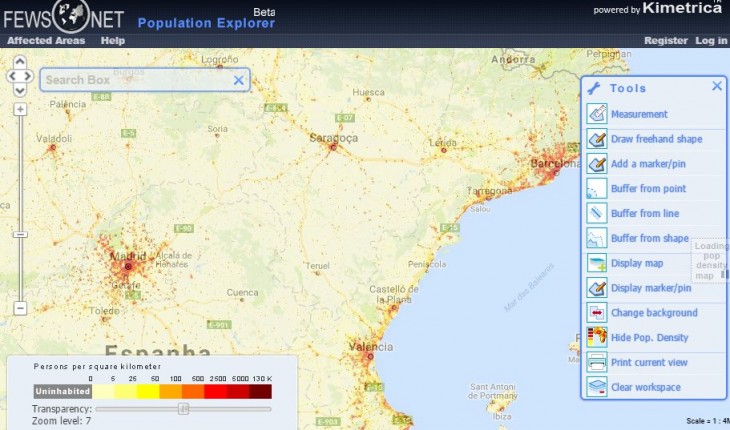Screen dimensions: 730x430
Task: Clear the Search Box with X
Action: (x=238, y=80)
